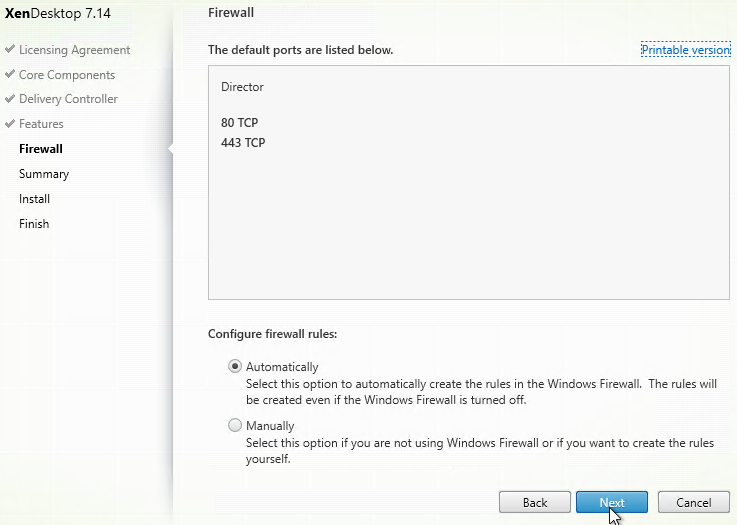Select the Manually radio button
The width and height of the screenshot is (737, 525).
pos(235,425)
